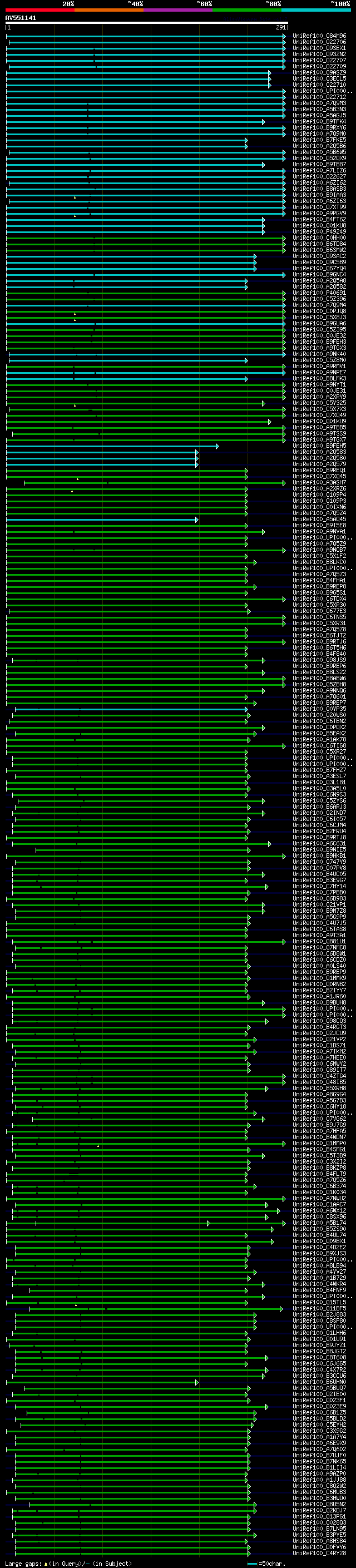Select the UniRef100_A3ESL7 label
The image size is (356, 1568).
(319, 776)
